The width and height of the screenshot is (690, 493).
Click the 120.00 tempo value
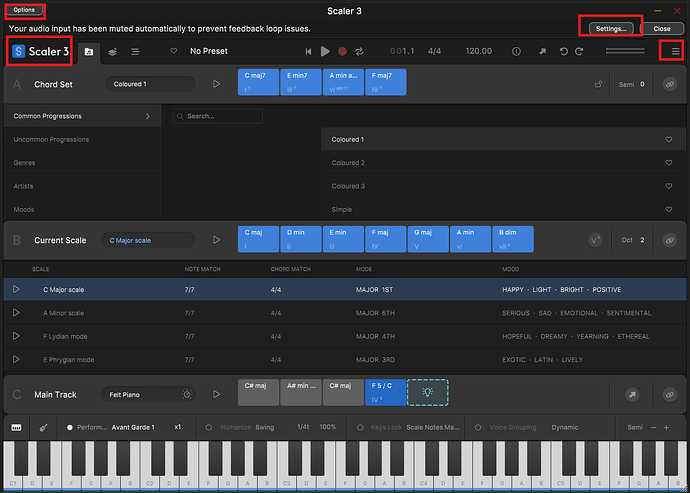point(479,51)
